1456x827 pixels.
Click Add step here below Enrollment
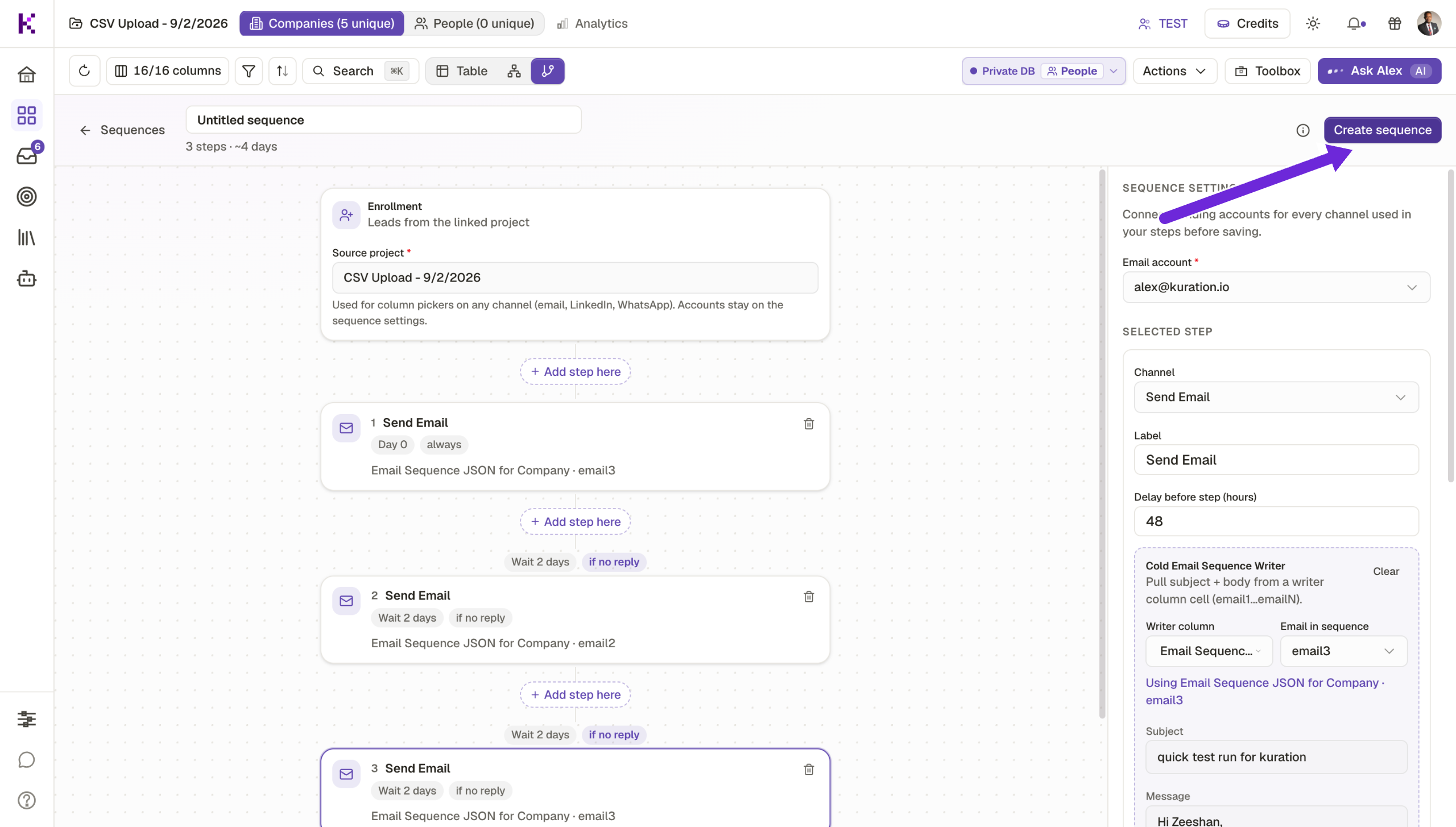click(575, 372)
